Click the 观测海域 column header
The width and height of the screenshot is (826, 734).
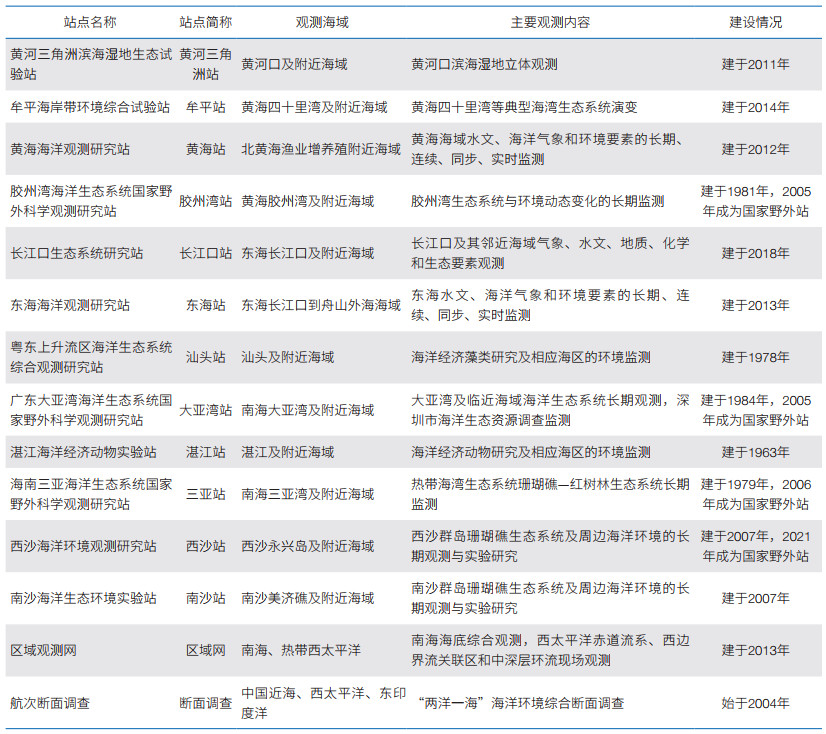(322, 22)
